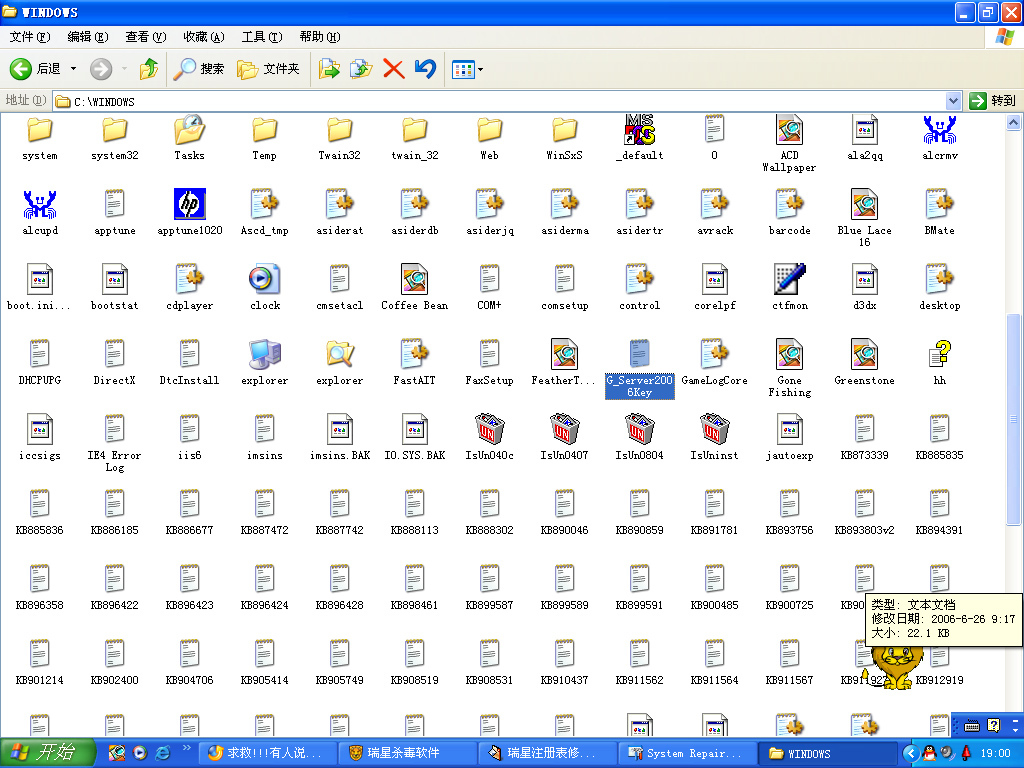This screenshot has width=1024, height=768.
Task: Select the apptune1020 HP icon
Action: click(x=189, y=205)
